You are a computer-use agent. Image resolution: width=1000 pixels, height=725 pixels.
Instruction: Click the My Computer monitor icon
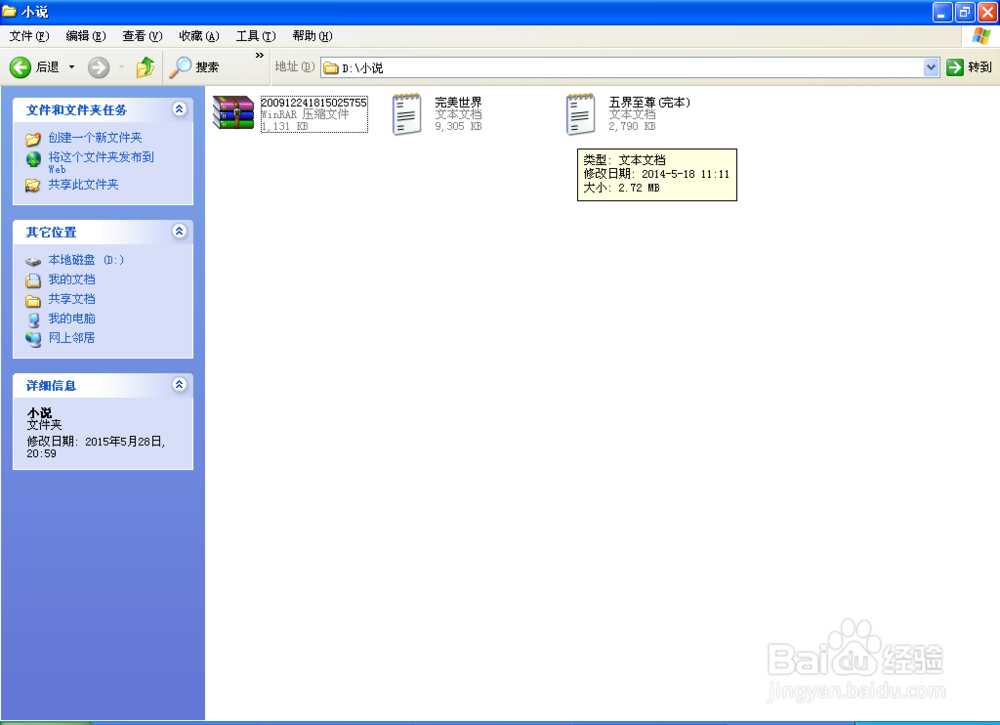pos(33,319)
